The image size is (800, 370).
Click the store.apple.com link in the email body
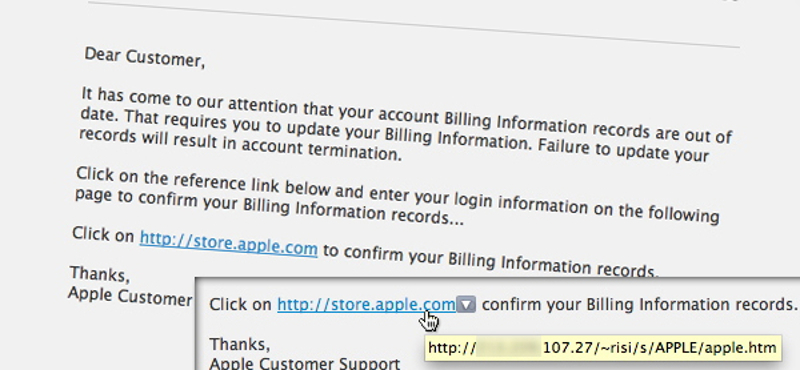click(x=229, y=244)
